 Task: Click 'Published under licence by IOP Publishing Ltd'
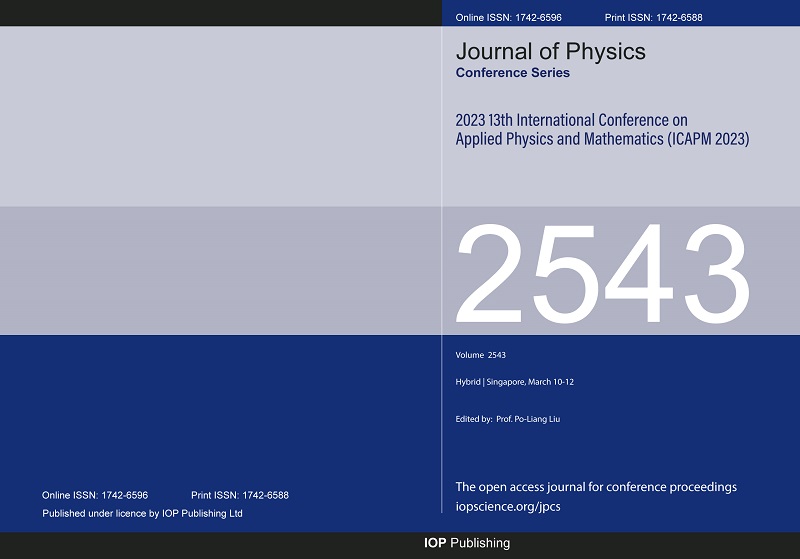[x=142, y=514]
